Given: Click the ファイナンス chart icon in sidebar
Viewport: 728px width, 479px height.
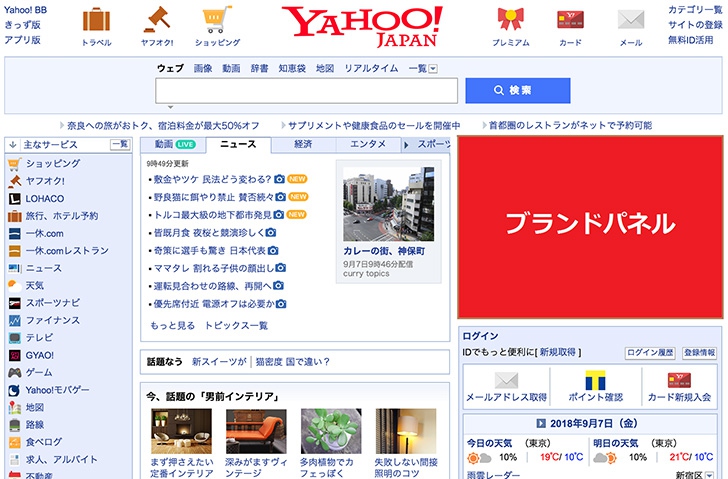Looking at the screenshot, I should click(14, 320).
